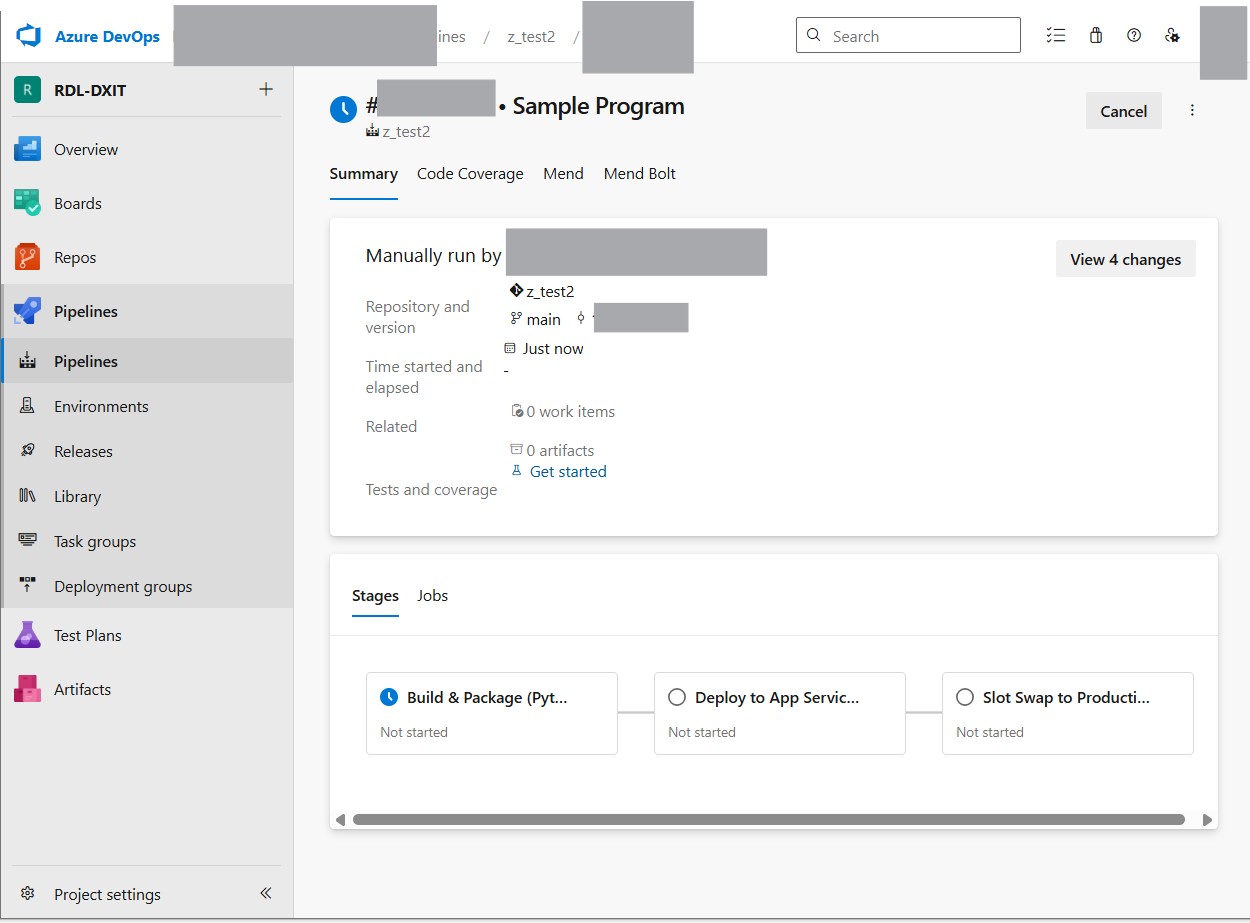Switch to the Summary tab

[364, 174]
